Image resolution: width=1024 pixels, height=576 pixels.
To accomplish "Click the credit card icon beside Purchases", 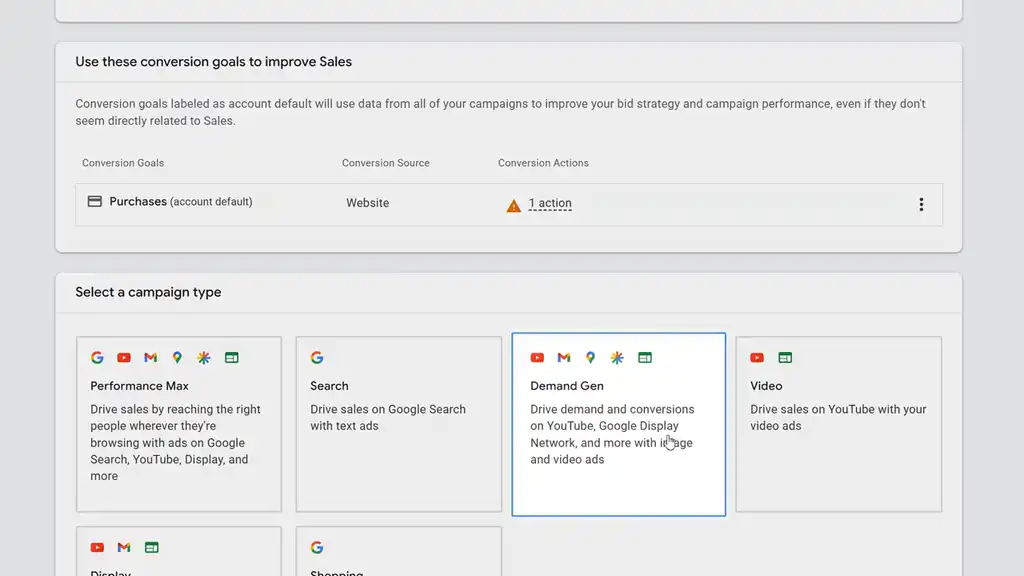I will [95, 201].
